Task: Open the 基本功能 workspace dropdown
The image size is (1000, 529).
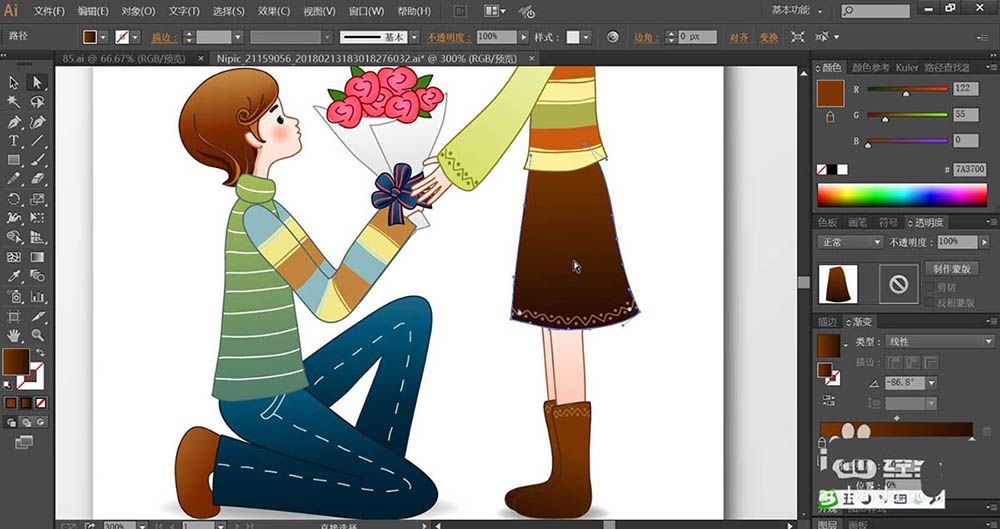Action: (x=796, y=10)
